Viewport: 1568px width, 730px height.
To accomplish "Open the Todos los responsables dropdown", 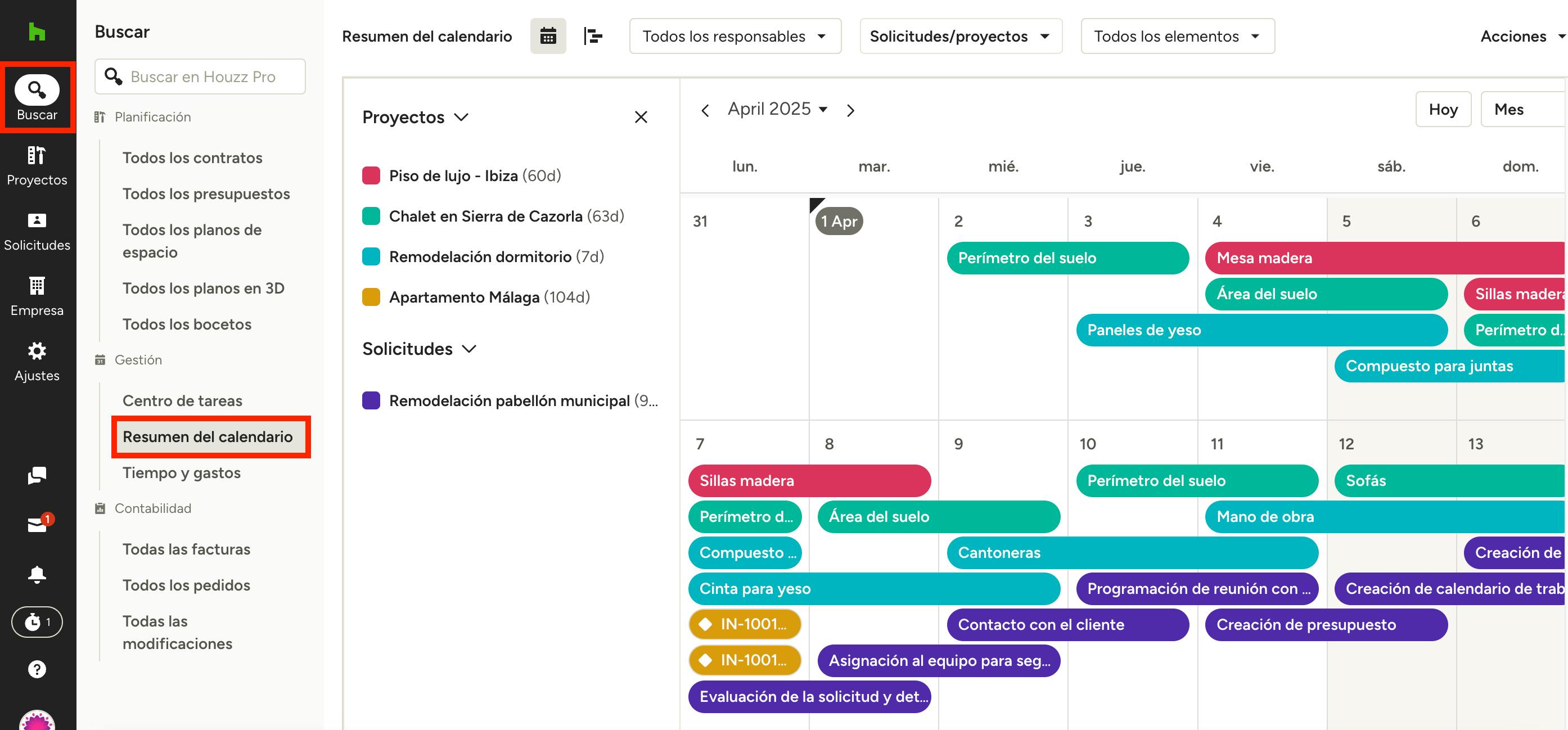I will (x=735, y=37).
